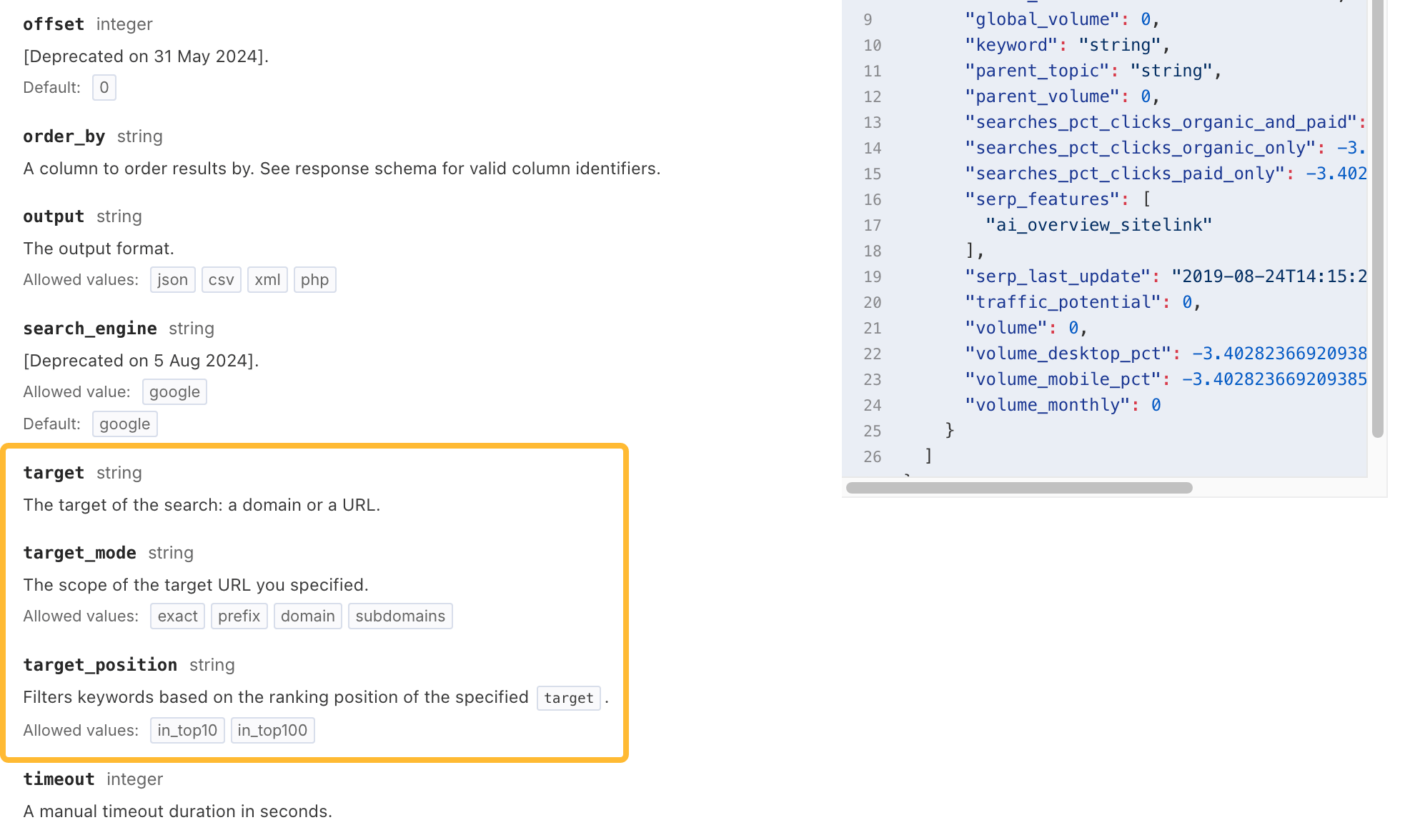This screenshot has width=1405, height=840.
Task: Click the in_top10 allowed value
Action: coord(187,731)
